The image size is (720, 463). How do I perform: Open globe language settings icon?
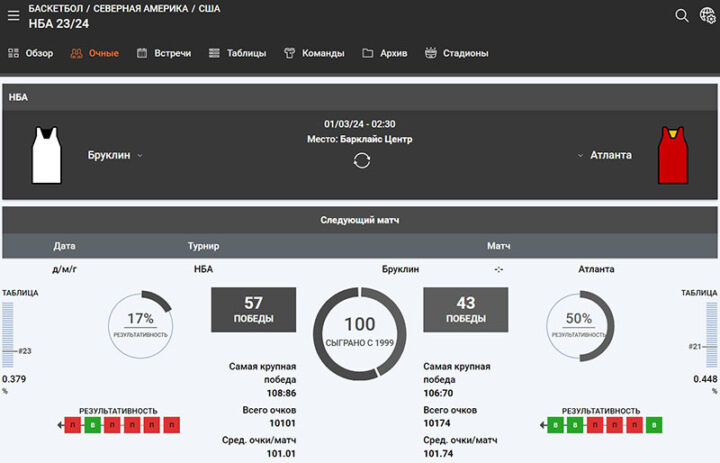pos(706,15)
